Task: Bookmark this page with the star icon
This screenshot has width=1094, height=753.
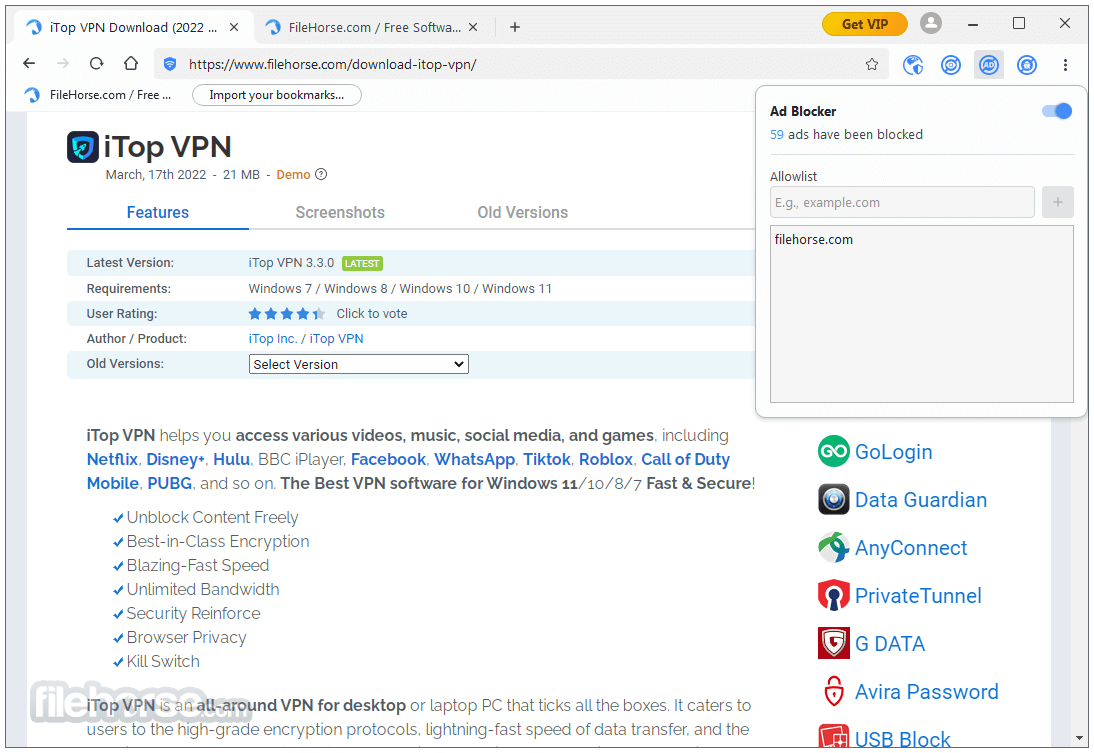Action: [871, 64]
